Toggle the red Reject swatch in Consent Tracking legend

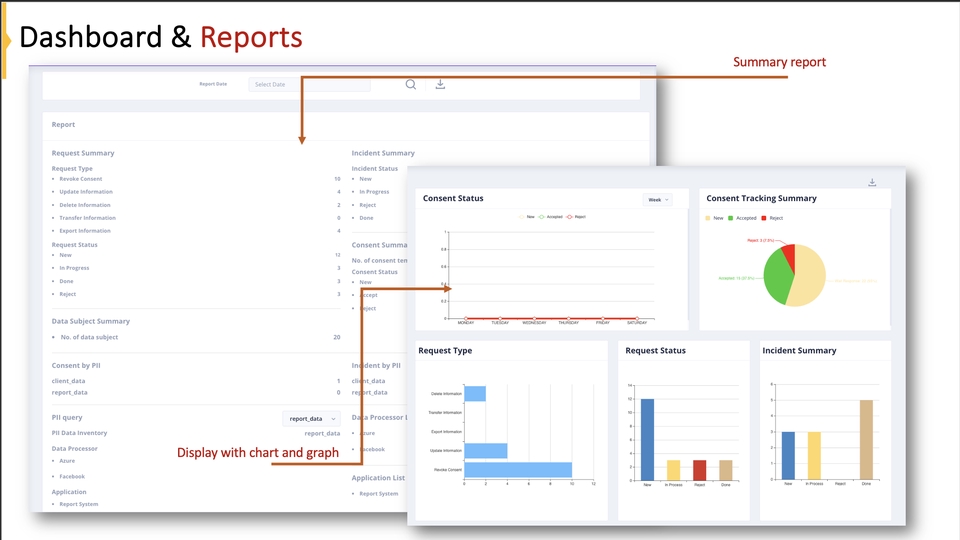[763, 218]
